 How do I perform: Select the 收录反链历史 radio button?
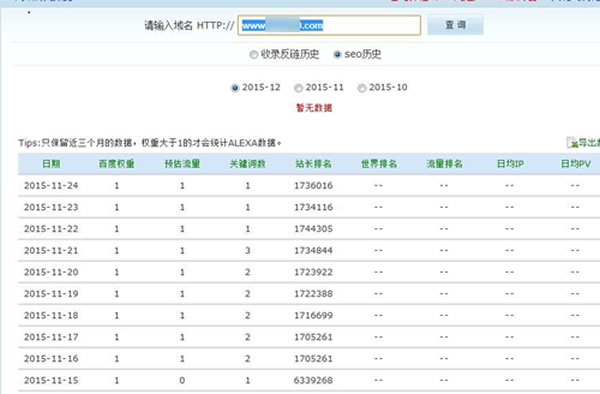click(253, 55)
